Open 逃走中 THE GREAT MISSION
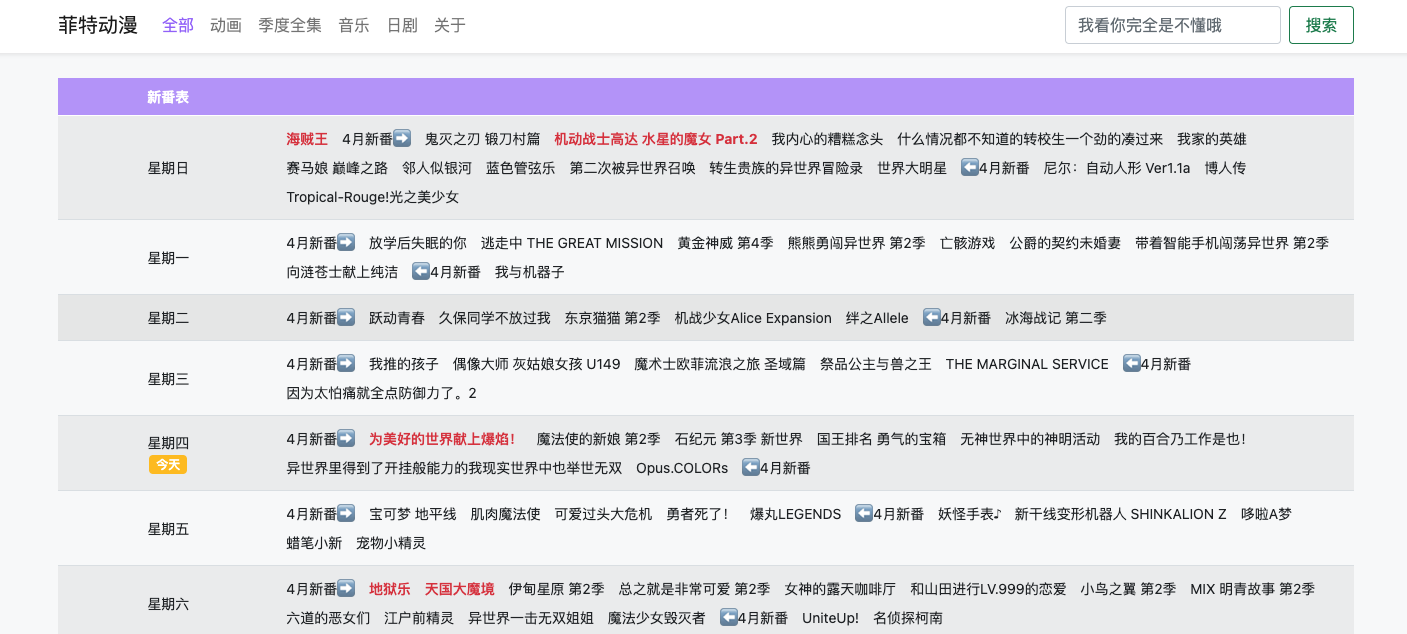Screen dimensions: 1407x634 pos(572,243)
